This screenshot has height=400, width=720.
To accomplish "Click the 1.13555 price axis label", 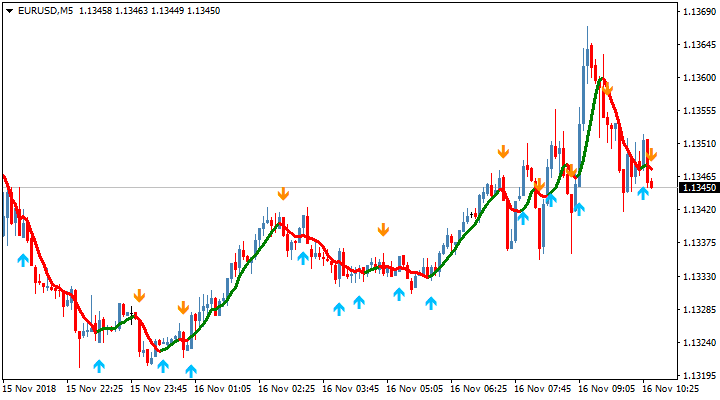I will 699,111.
